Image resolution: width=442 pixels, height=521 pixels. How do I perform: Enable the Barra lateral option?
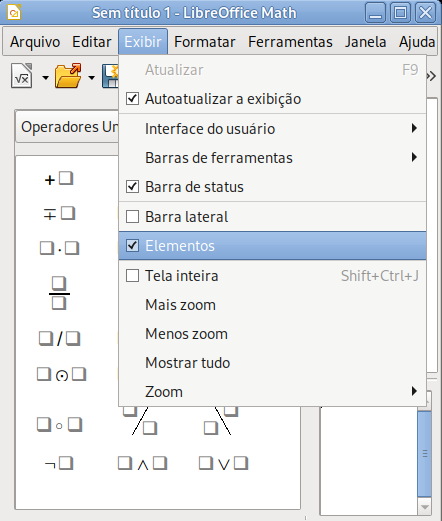[x=272, y=217]
